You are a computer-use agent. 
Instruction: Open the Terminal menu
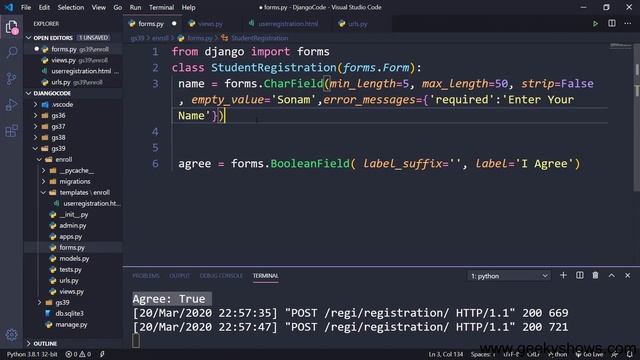(161, 7)
